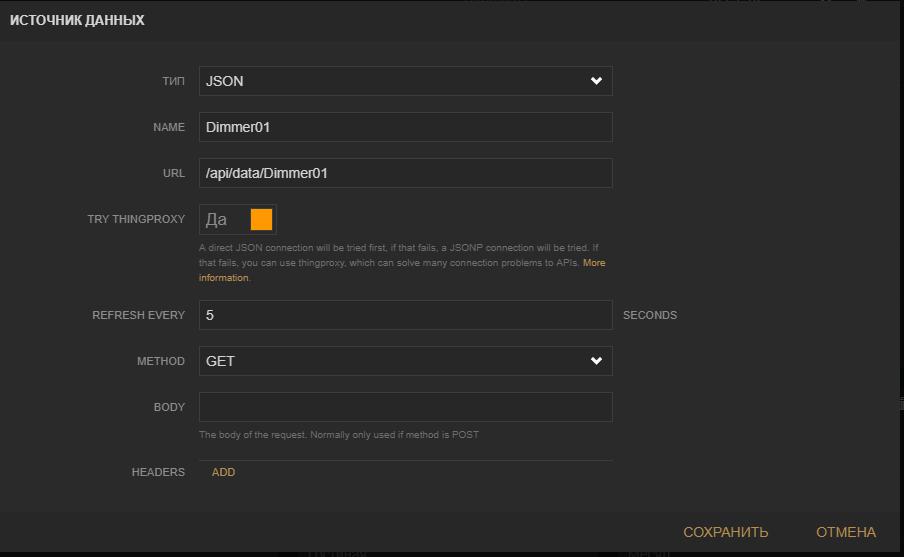Click the URL field with /api/data/Dimmer01

click(405, 173)
